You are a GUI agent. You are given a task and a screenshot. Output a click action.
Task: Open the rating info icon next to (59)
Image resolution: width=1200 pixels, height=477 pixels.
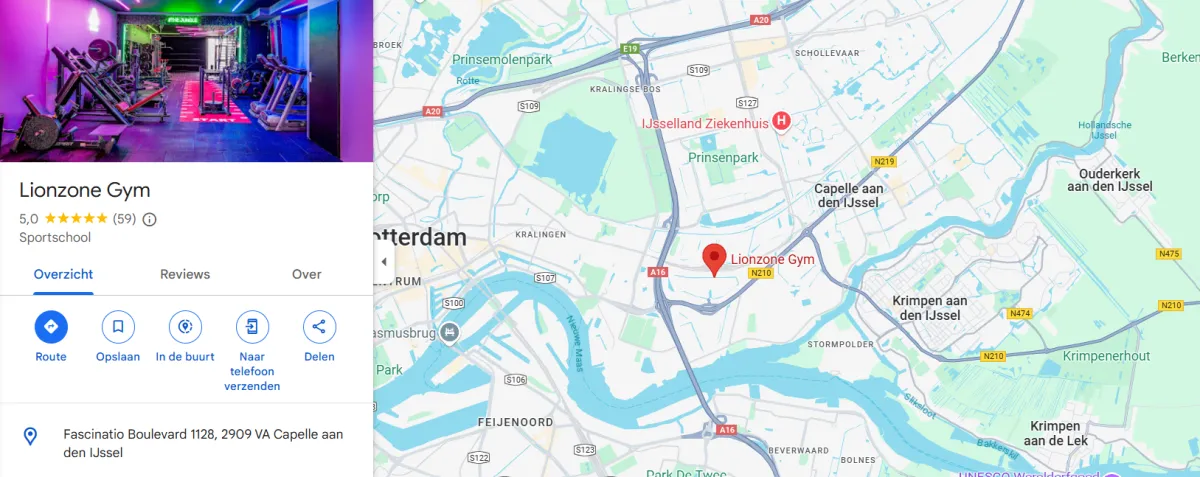[x=150, y=219]
